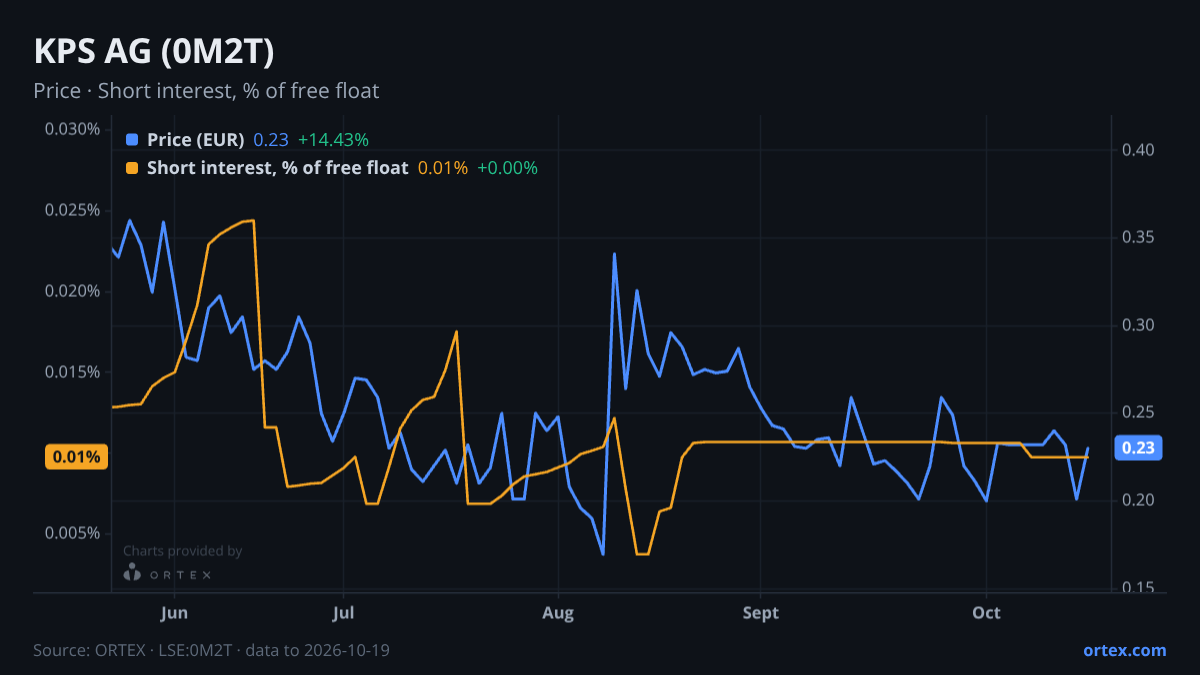The height and width of the screenshot is (675, 1200).
Task: Click the 0.15 right axis label
Action: pos(1139,587)
